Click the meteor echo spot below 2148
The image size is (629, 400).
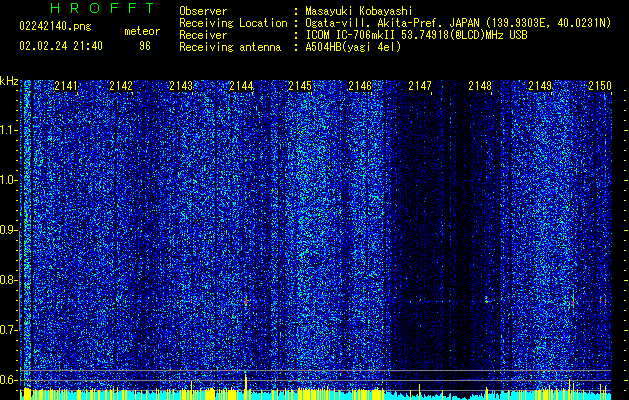click(487, 300)
